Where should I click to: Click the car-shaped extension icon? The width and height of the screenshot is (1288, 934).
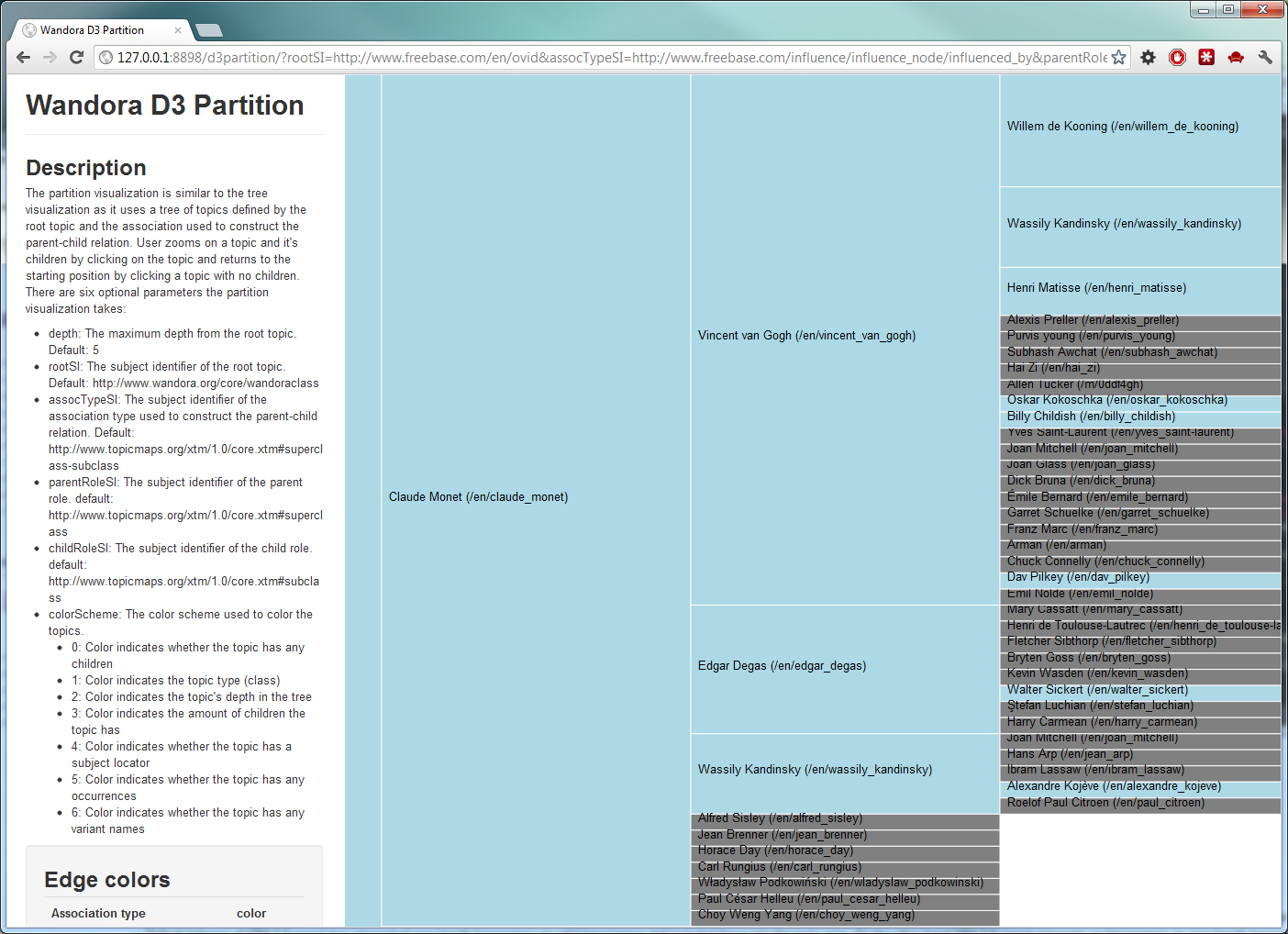[x=1236, y=57]
